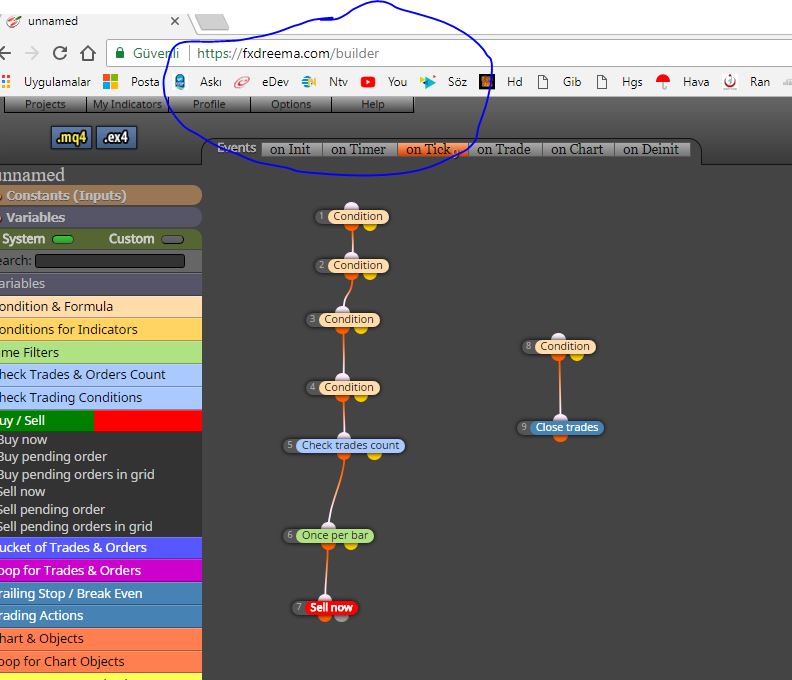Click the .mq4 export icon
Screen dimensions: 792x680
pyautogui.click(x=71, y=137)
